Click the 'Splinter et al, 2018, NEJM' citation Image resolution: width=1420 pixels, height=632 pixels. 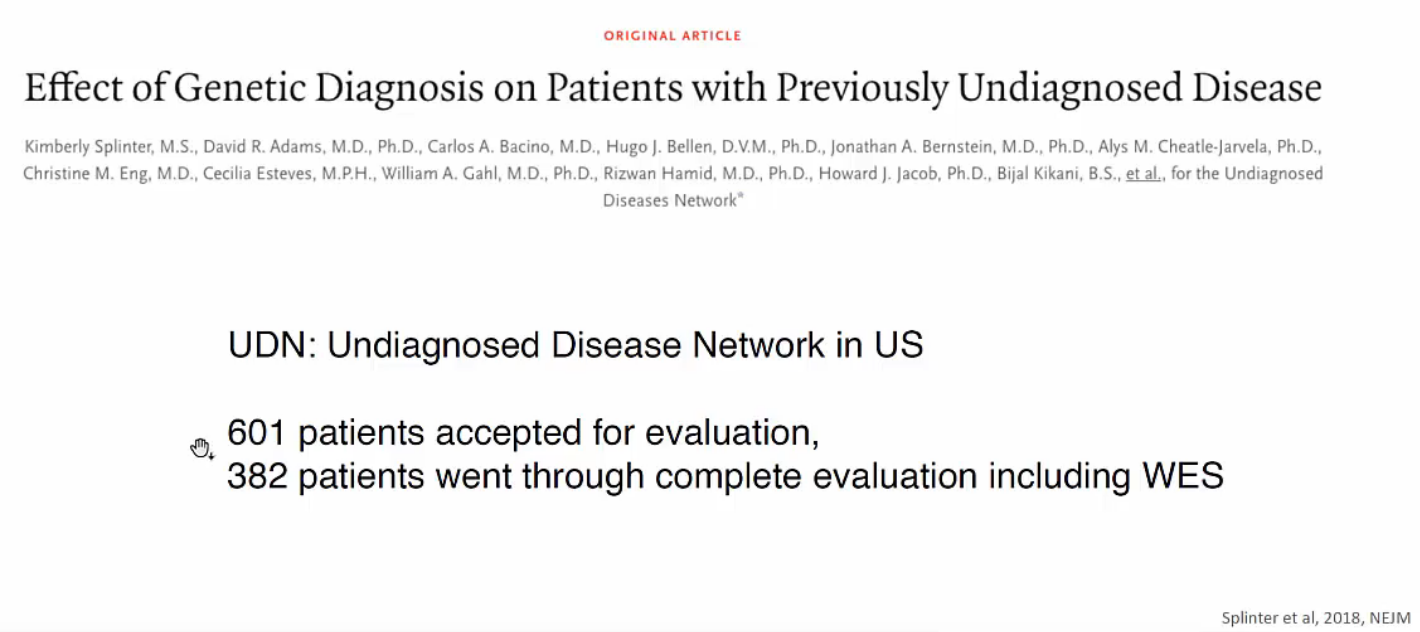click(1316, 618)
